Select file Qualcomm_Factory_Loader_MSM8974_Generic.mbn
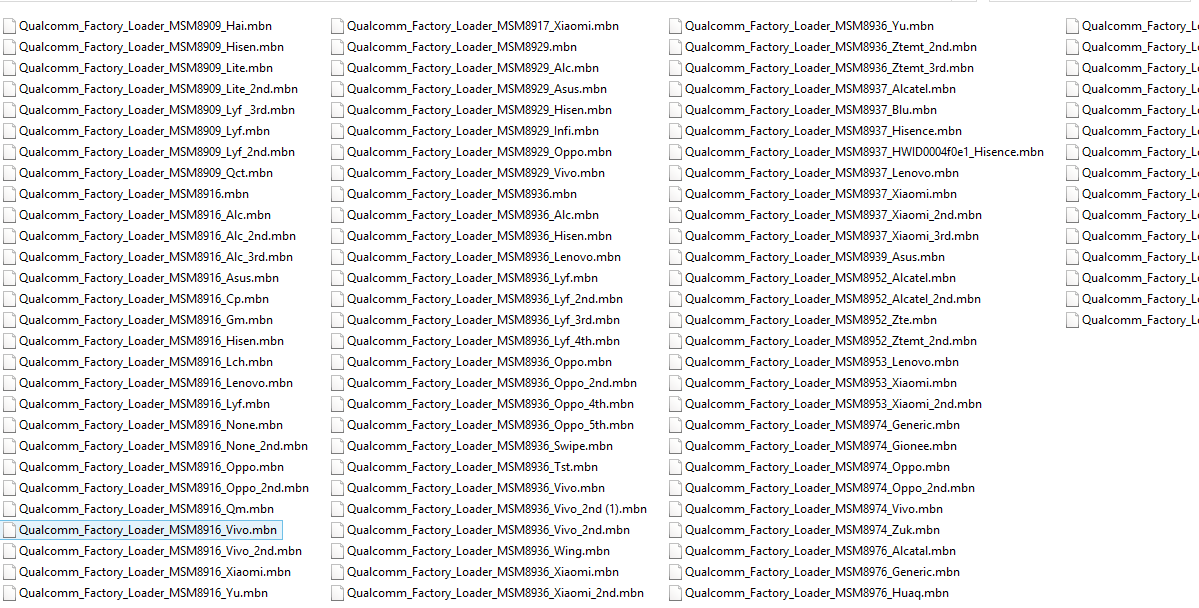This screenshot has width=1199, height=608. (822, 424)
